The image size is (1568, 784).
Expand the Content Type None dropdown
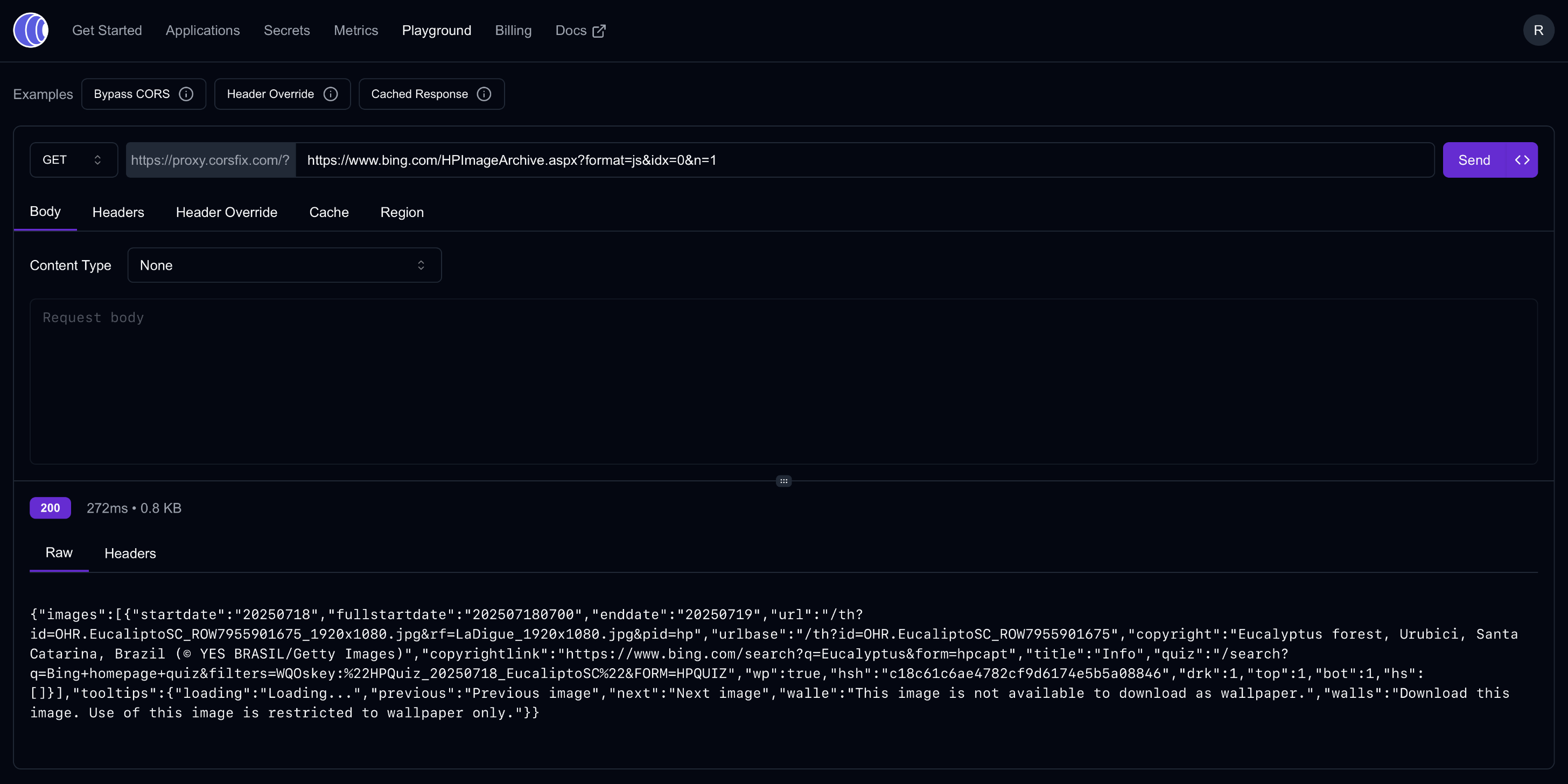[284, 265]
